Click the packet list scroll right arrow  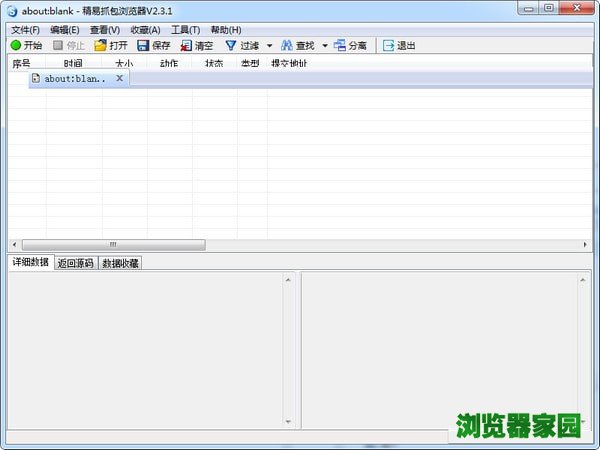point(585,245)
